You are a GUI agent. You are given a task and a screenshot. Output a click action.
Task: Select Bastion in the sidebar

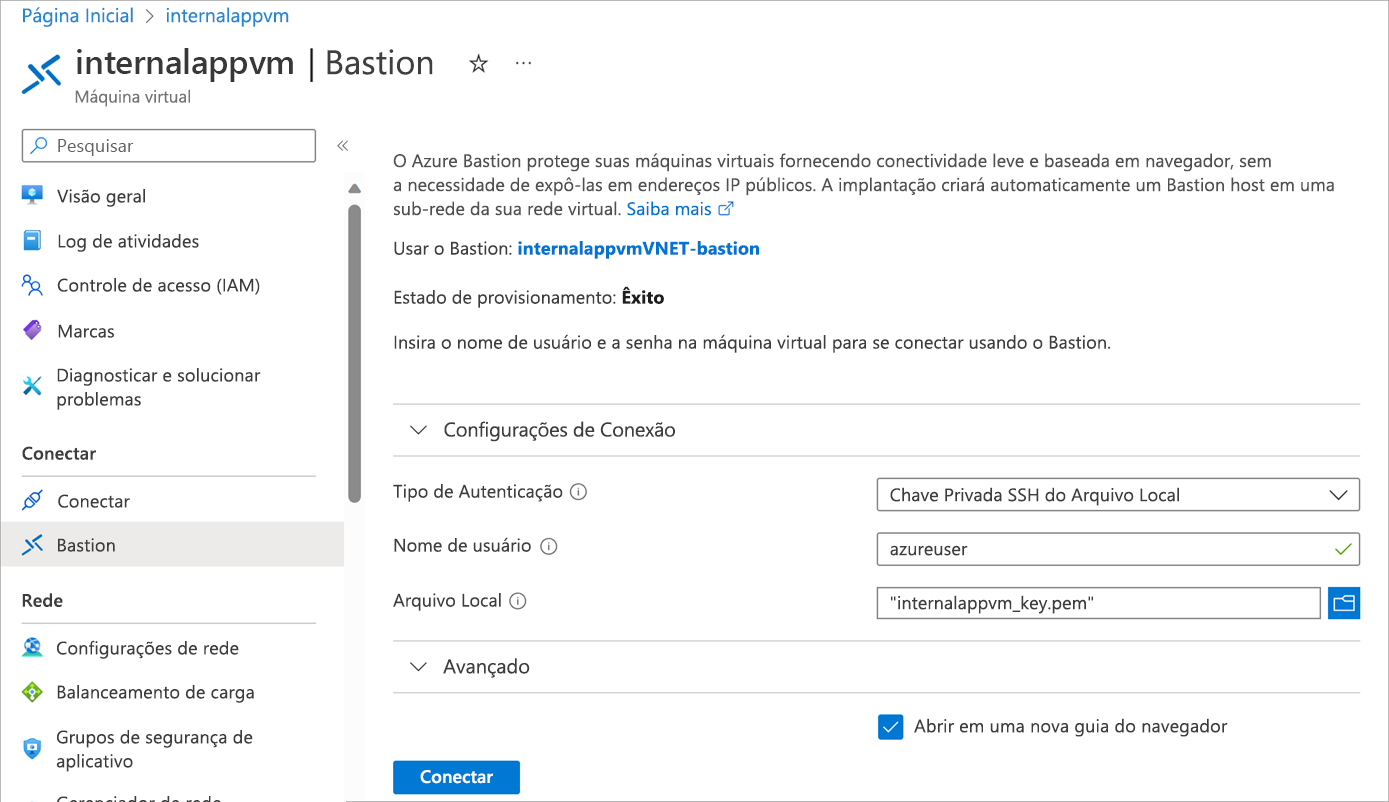[172, 545]
